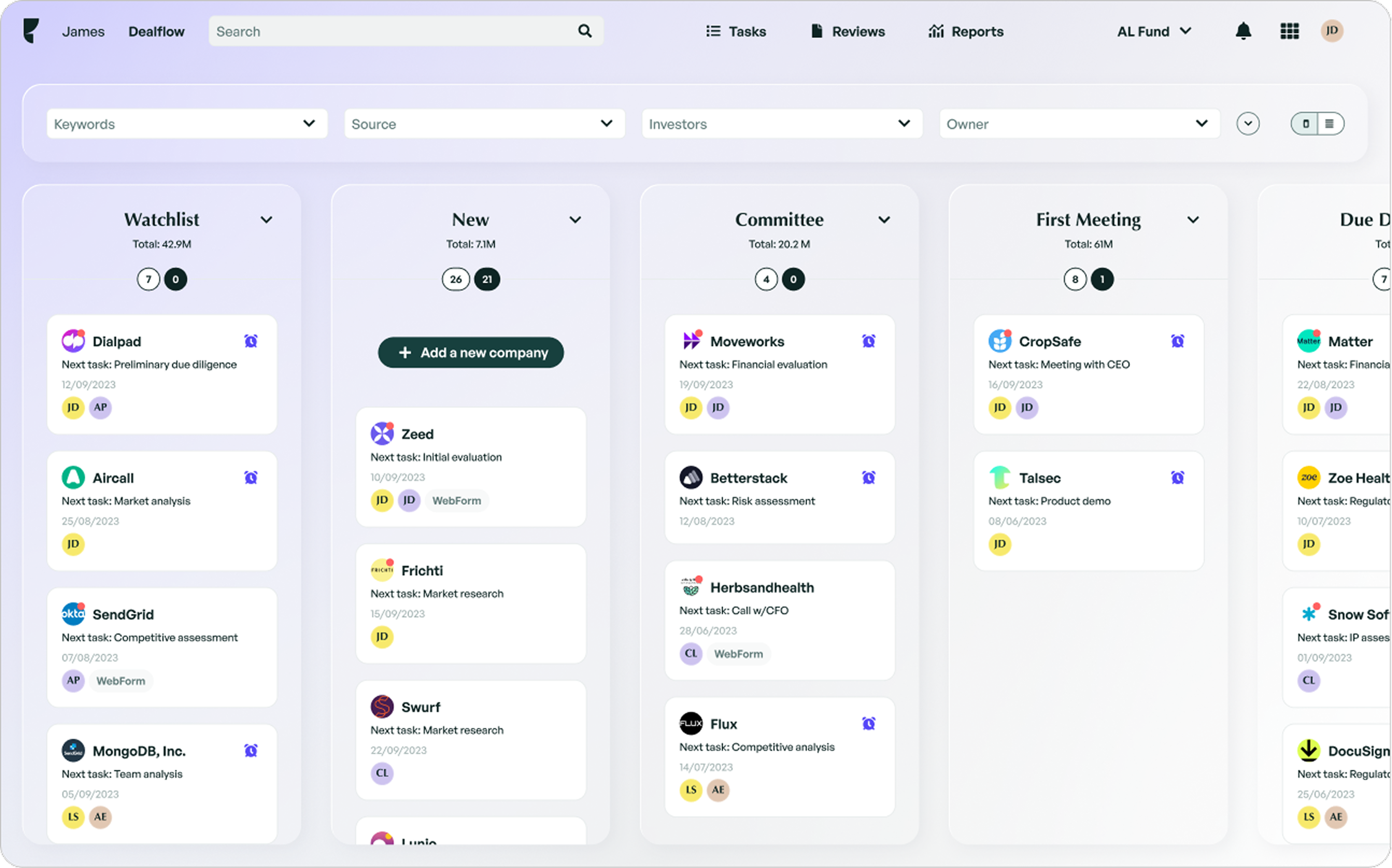Open the JD profile avatar menu
The image size is (1392, 868).
coord(1332,31)
